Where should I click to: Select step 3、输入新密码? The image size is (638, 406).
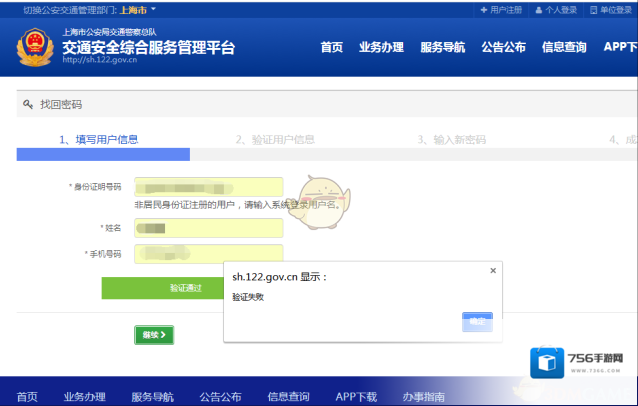[x=452, y=140]
